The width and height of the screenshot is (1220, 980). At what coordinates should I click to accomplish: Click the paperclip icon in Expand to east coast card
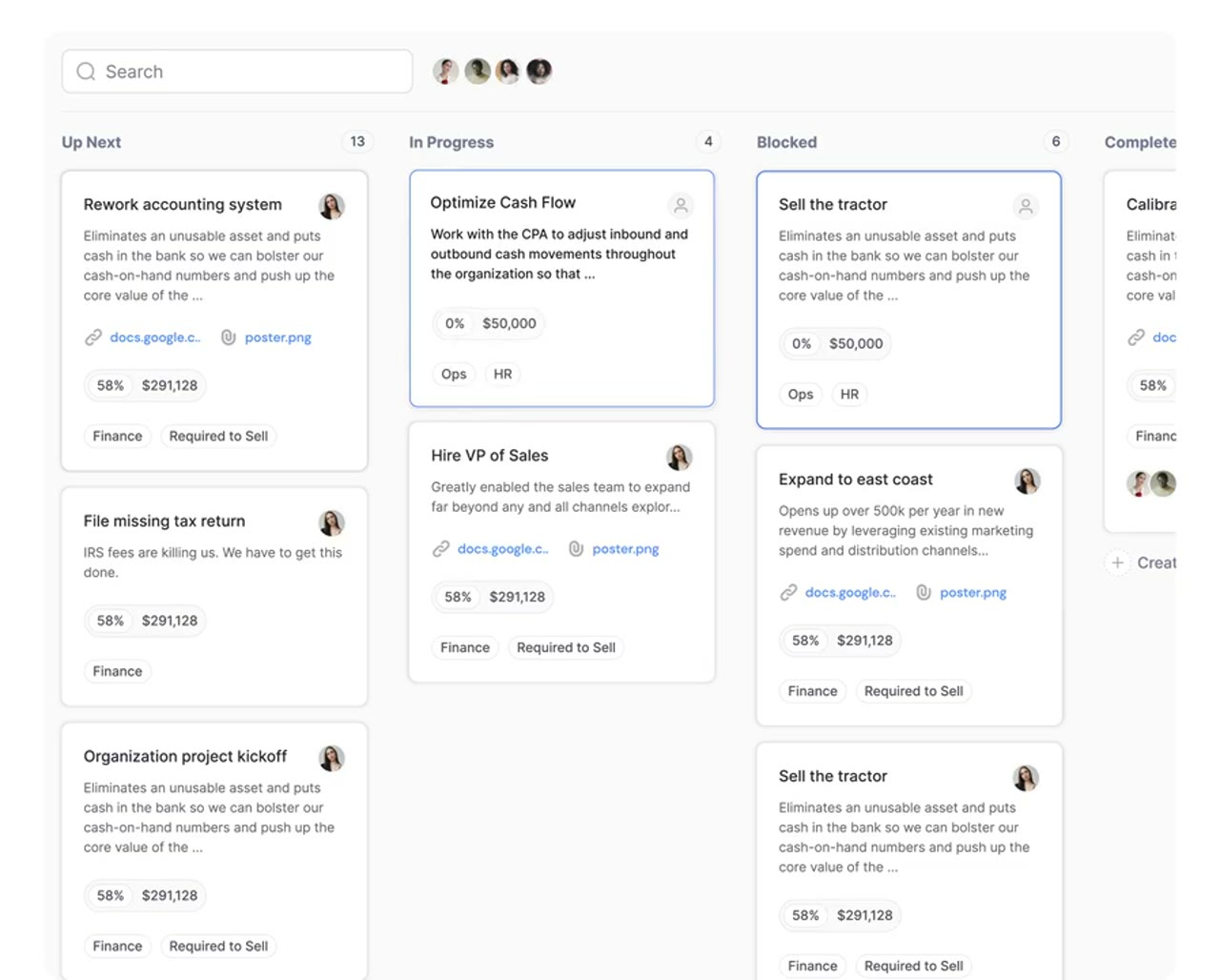point(924,593)
